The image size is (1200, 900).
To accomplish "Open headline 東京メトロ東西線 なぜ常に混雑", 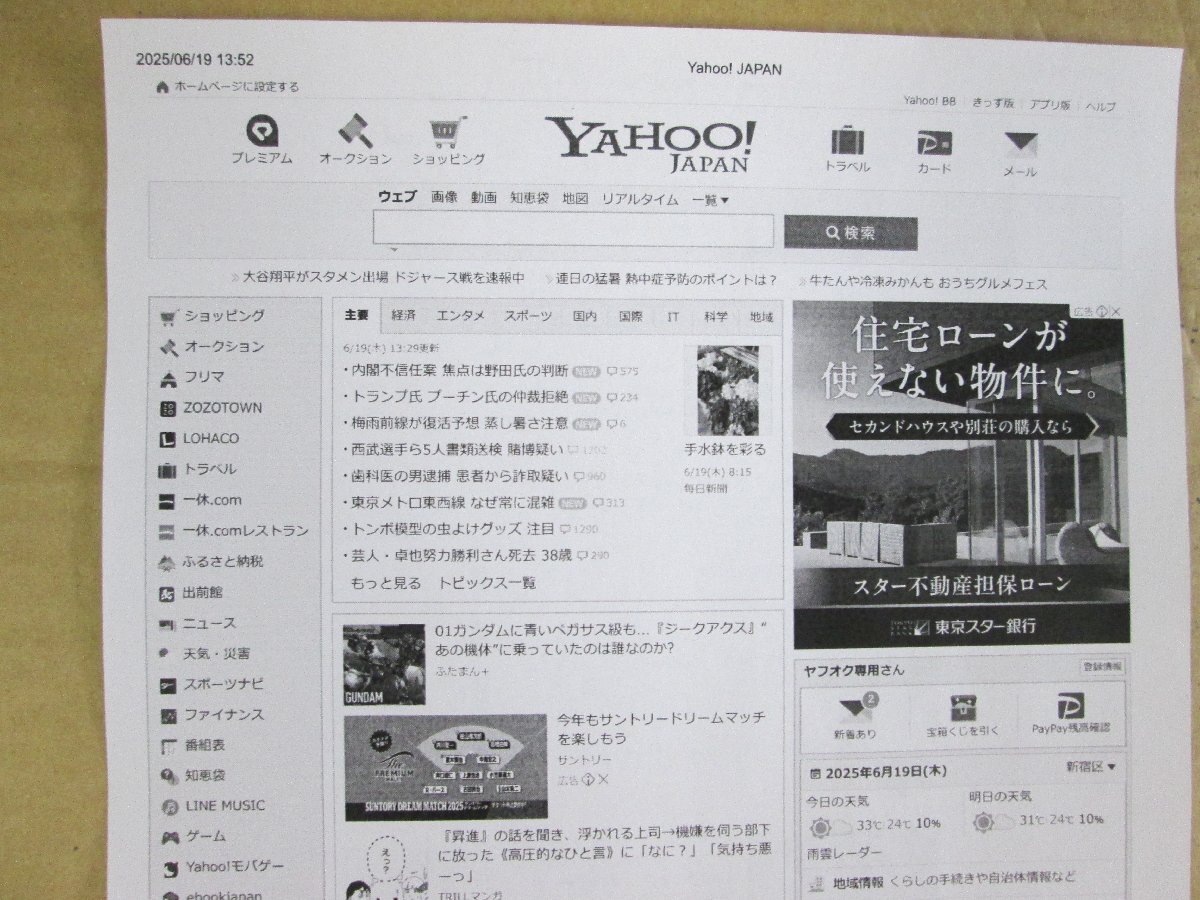I will (451, 502).
